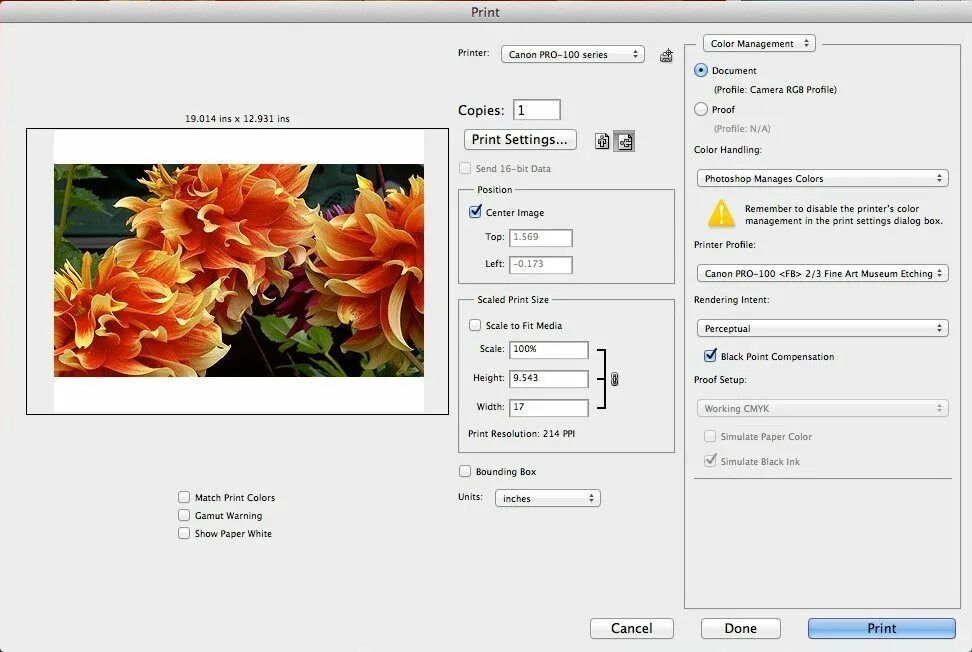Select portrait paper orientation icon
The width and height of the screenshot is (972, 652).
click(x=602, y=141)
